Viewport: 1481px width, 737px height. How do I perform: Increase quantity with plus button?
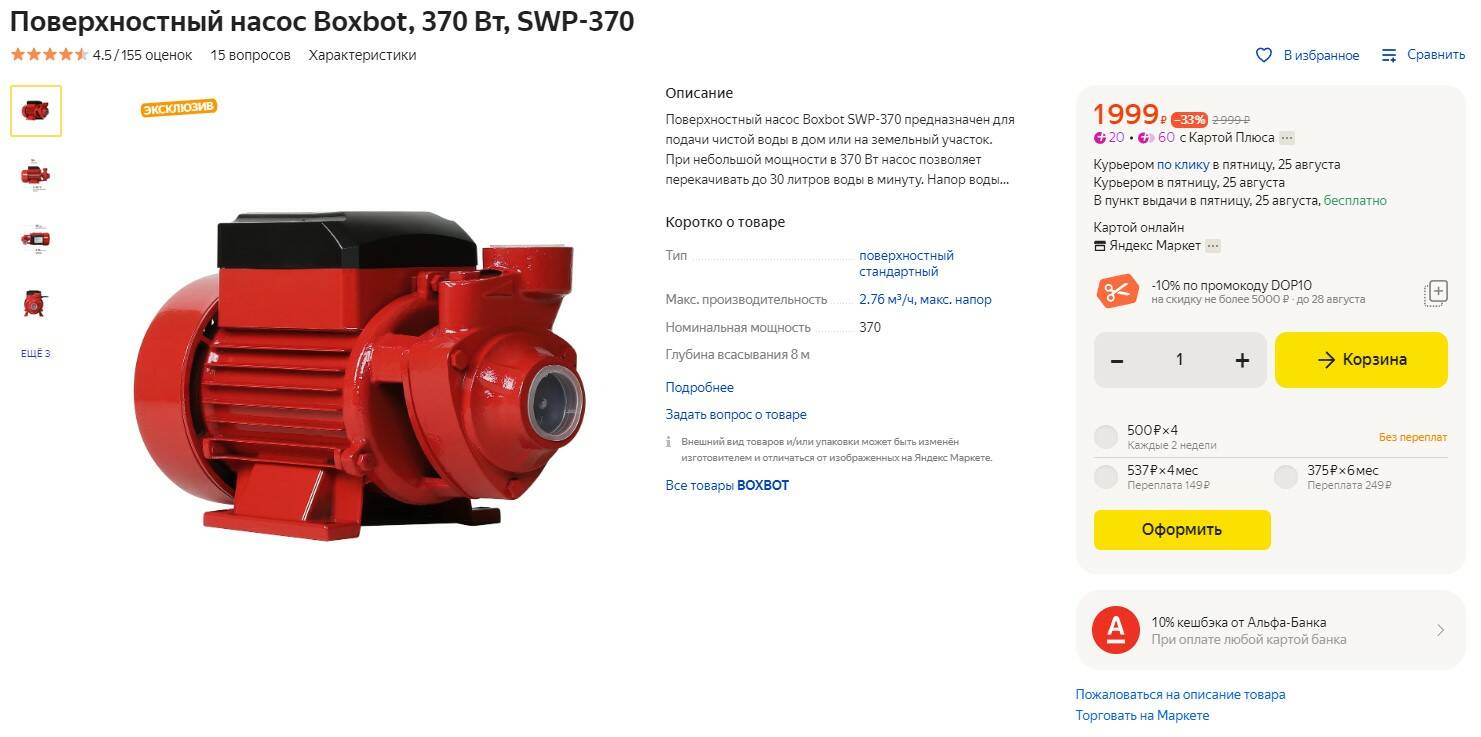click(1242, 360)
